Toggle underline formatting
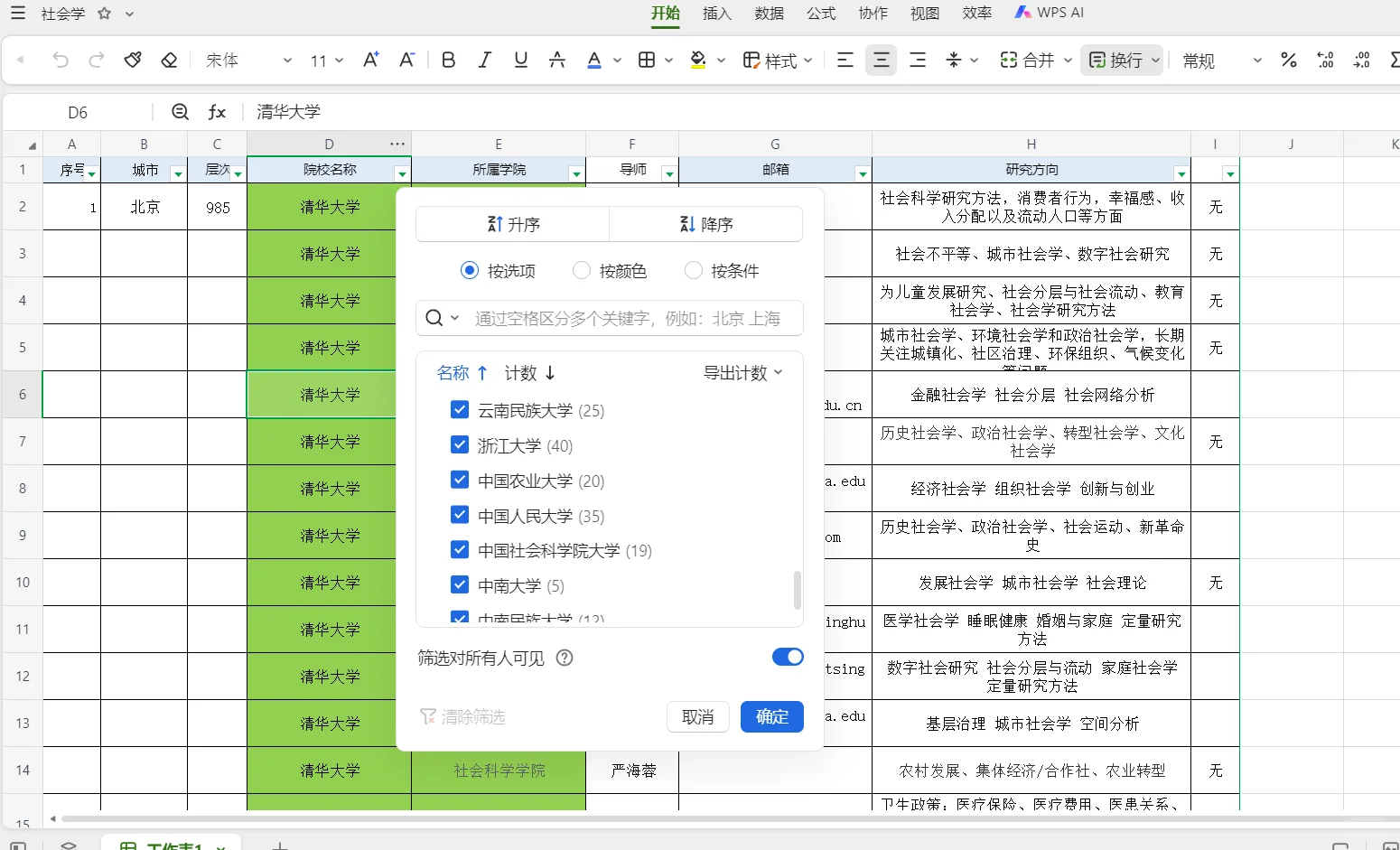The width and height of the screenshot is (1400, 850). coord(520,61)
